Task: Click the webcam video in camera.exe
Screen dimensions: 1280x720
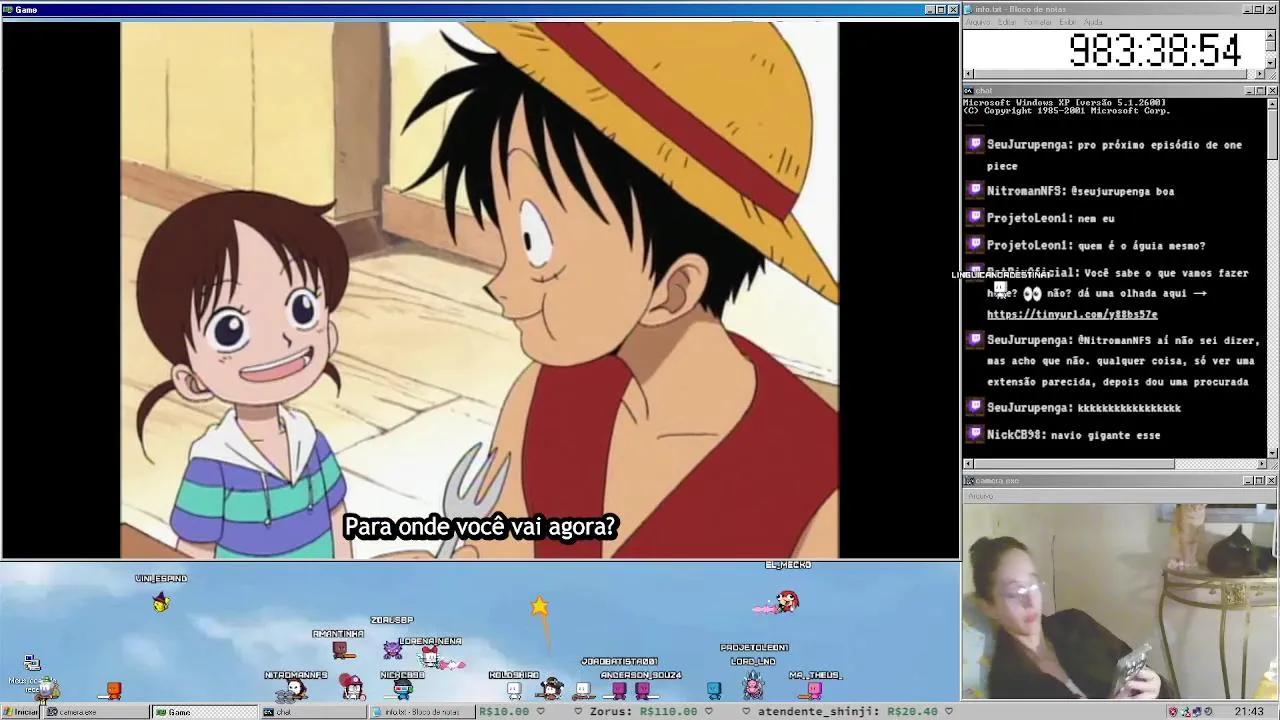Action: 1119,600
